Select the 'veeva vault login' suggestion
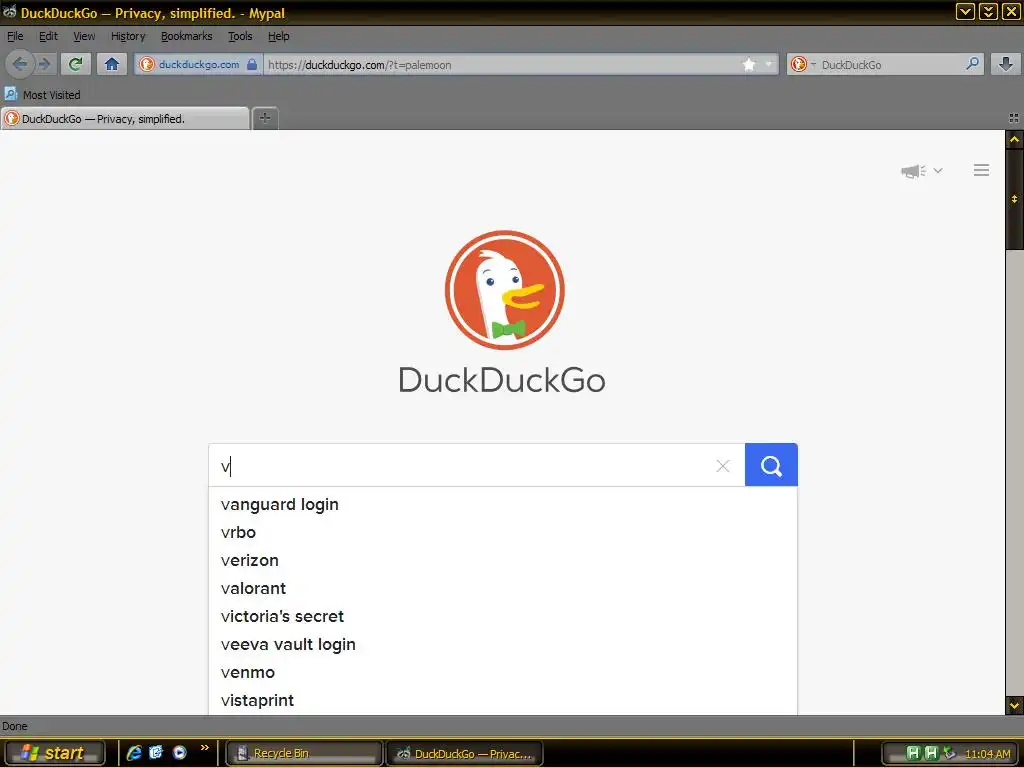 tap(503, 645)
